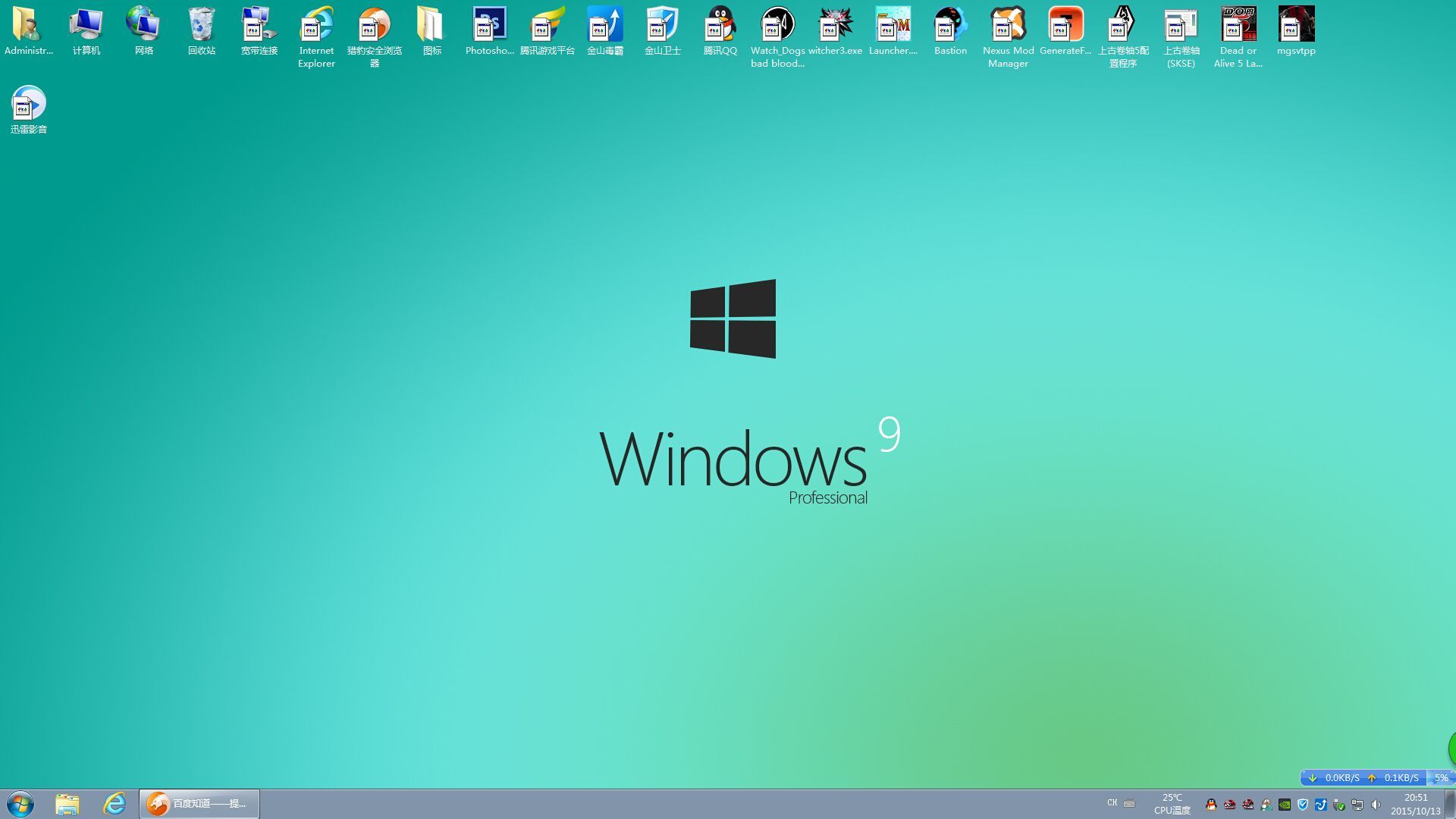Switch to the 百度知道 taskbar window

[199, 804]
